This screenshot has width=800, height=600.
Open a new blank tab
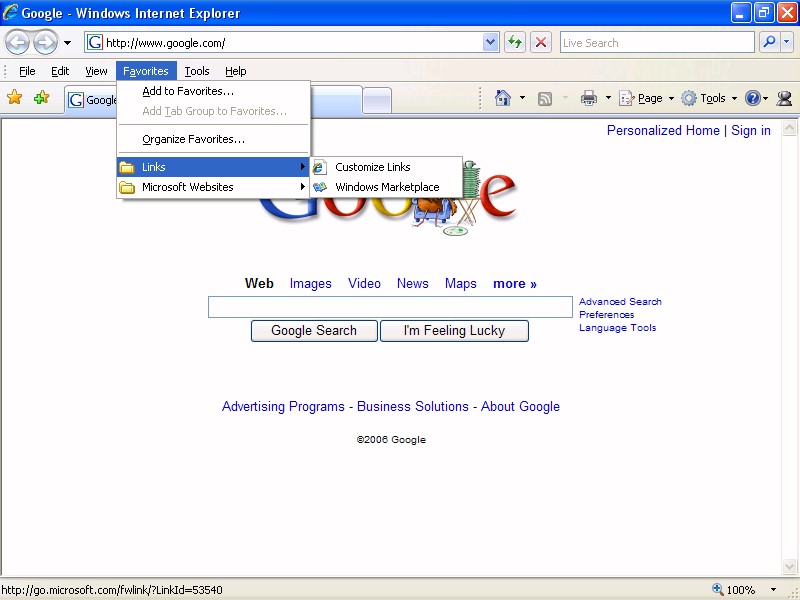click(x=377, y=100)
